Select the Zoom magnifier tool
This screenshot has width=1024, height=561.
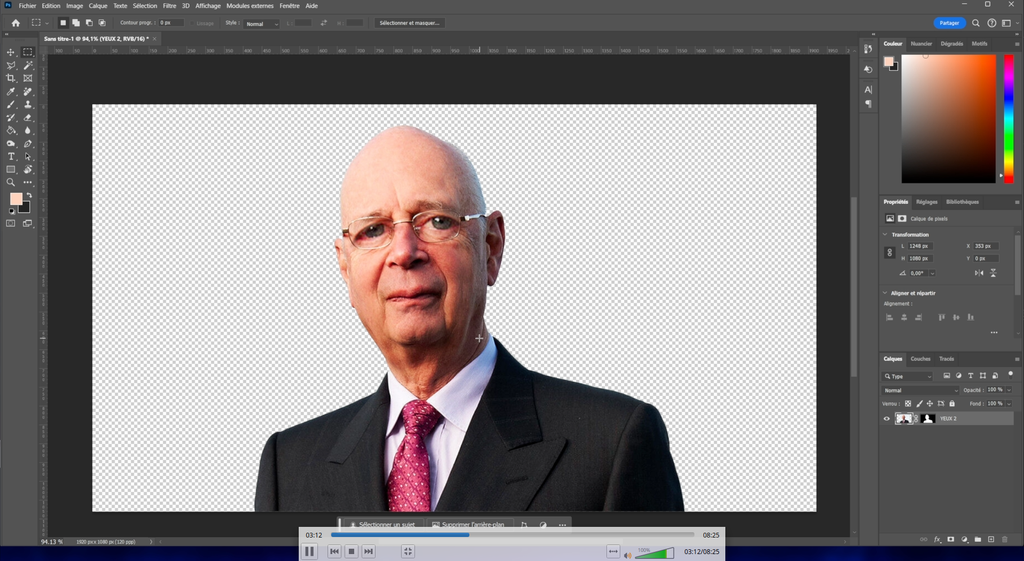coord(11,182)
